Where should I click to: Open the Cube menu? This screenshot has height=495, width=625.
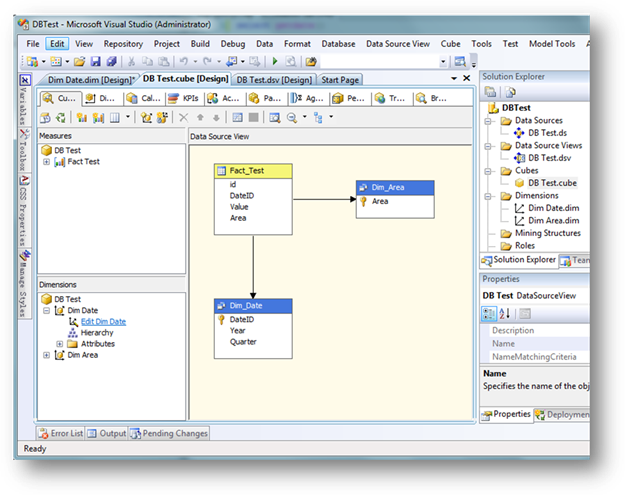(450, 44)
